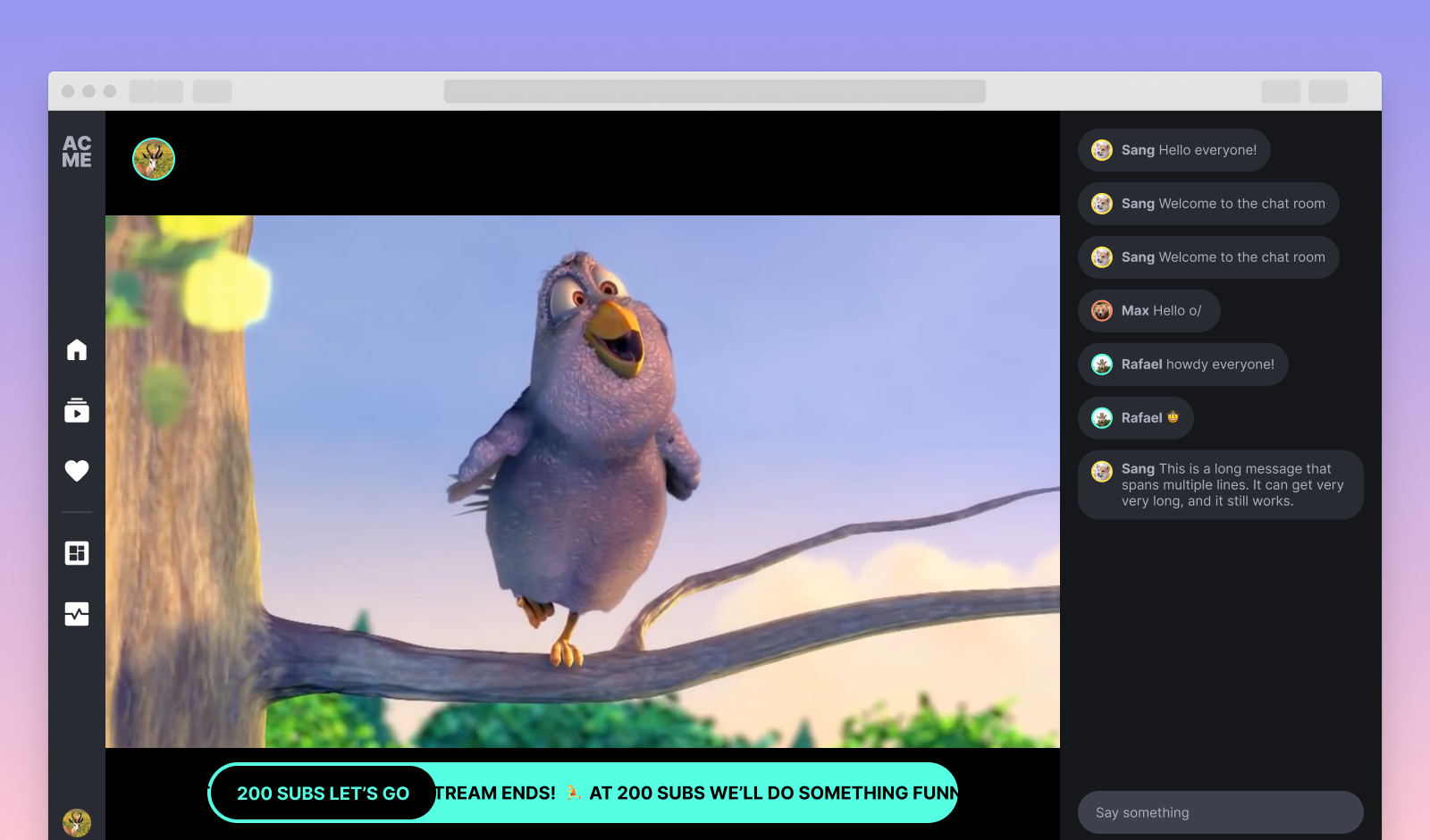Click the '200 SUBS LET'S GO' banner pill

323,793
